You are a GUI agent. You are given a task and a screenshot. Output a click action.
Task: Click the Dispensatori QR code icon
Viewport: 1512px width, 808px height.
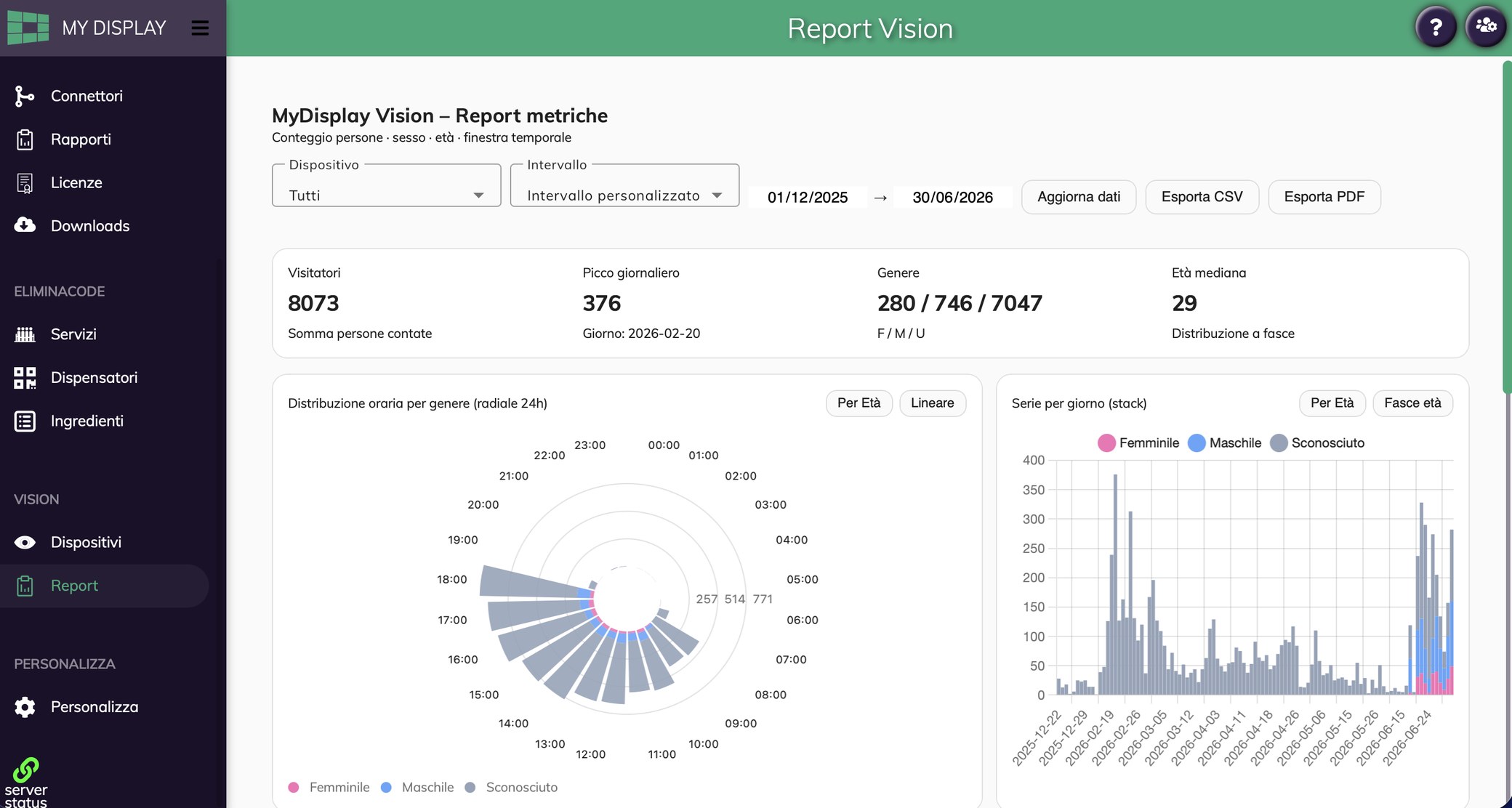pos(25,378)
